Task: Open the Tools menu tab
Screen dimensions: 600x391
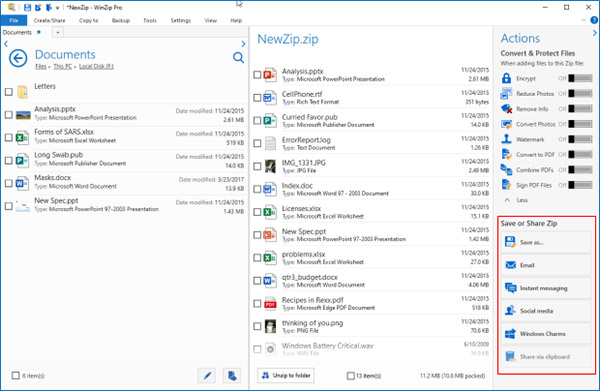Action: [150, 20]
